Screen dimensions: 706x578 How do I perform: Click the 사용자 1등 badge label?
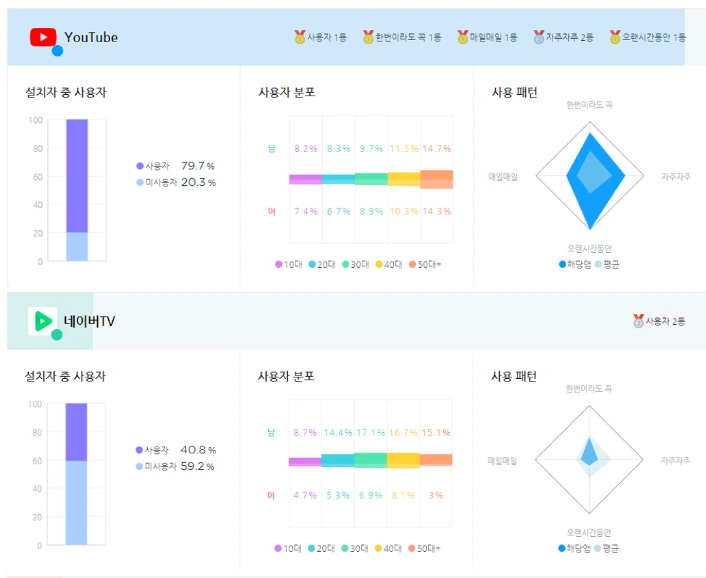327,37
